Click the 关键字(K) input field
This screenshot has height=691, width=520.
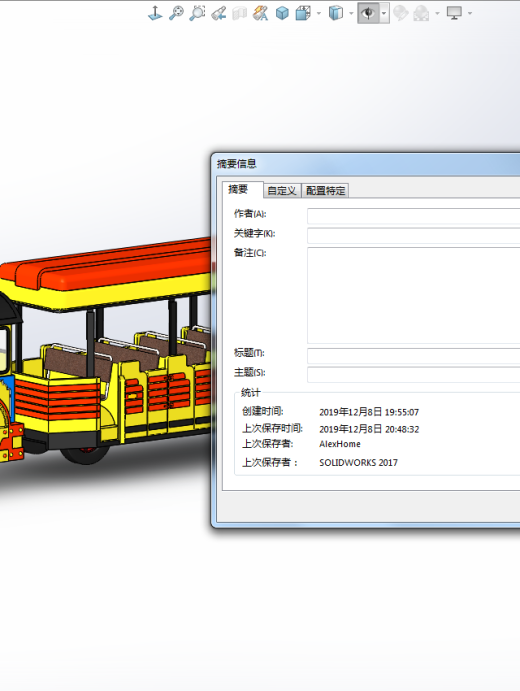(x=413, y=235)
